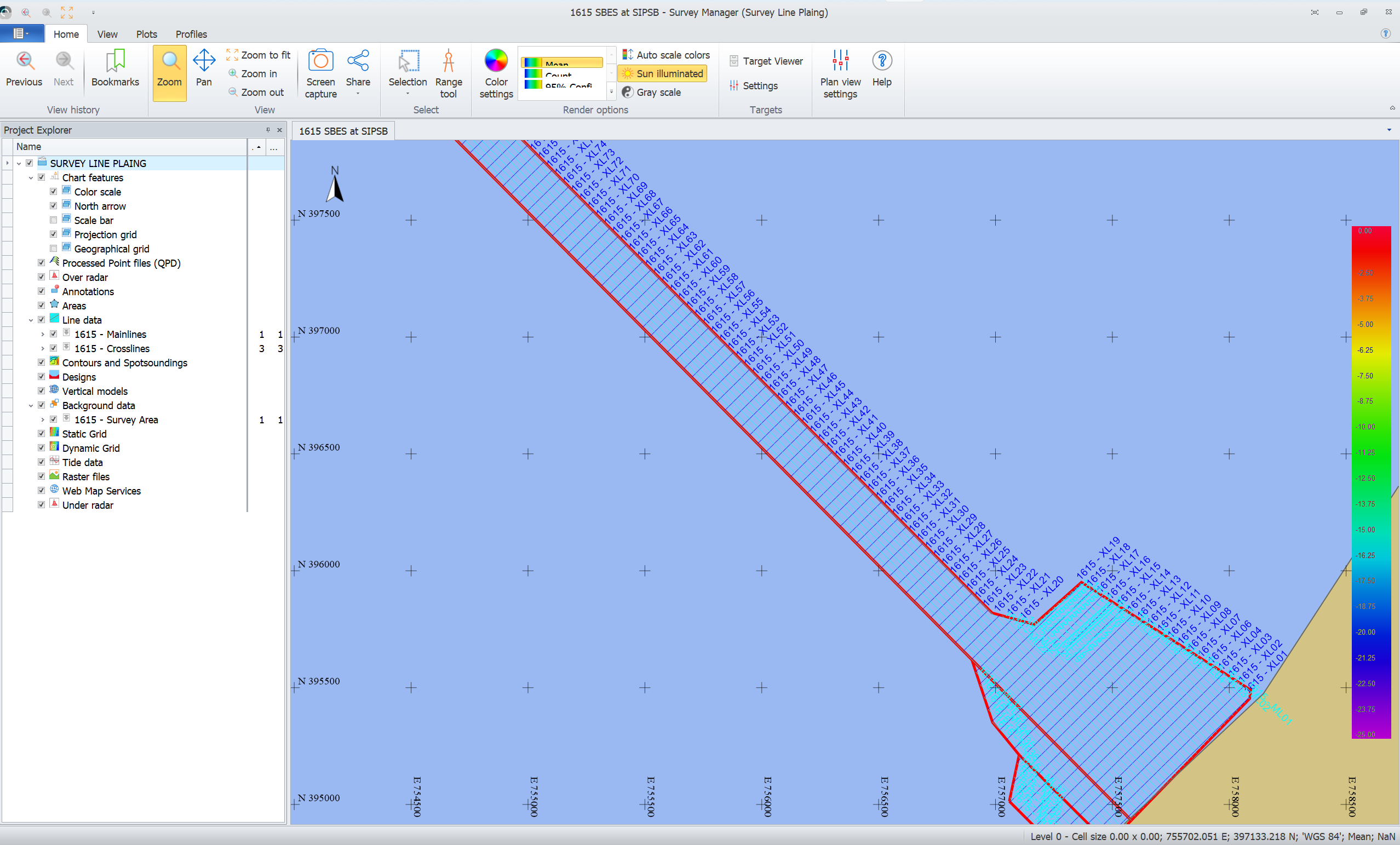Open Targets Settings
This screenshot has width=1400, height=845.
tap(754, 86)
